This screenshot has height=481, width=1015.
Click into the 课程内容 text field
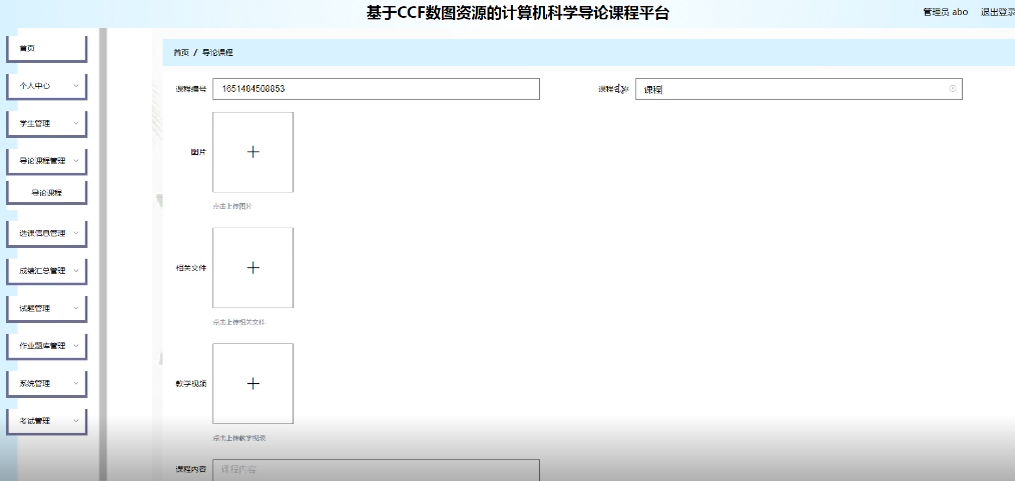[x=376, y=469]
